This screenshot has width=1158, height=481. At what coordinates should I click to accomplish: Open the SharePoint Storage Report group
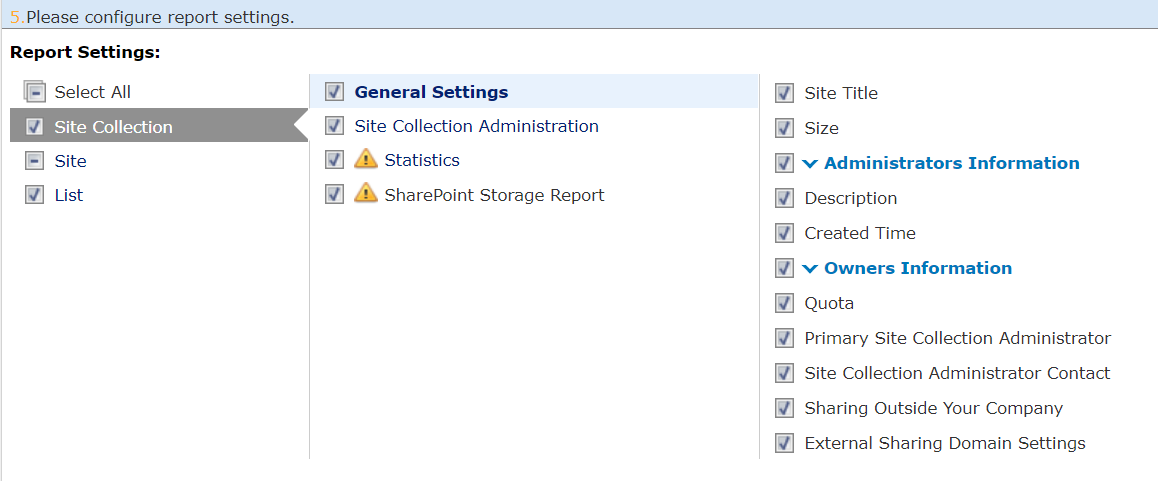(494, 194)
